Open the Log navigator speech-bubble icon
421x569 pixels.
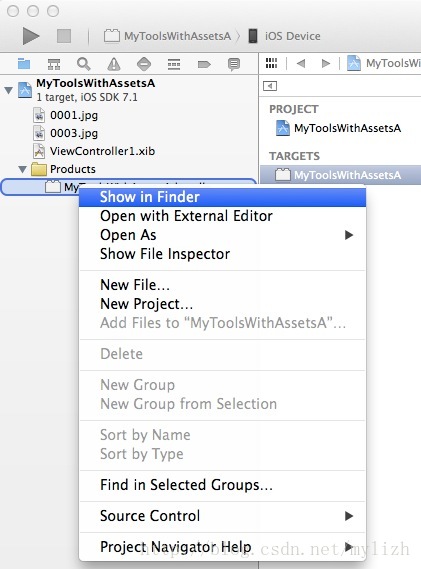pos(234,64)
